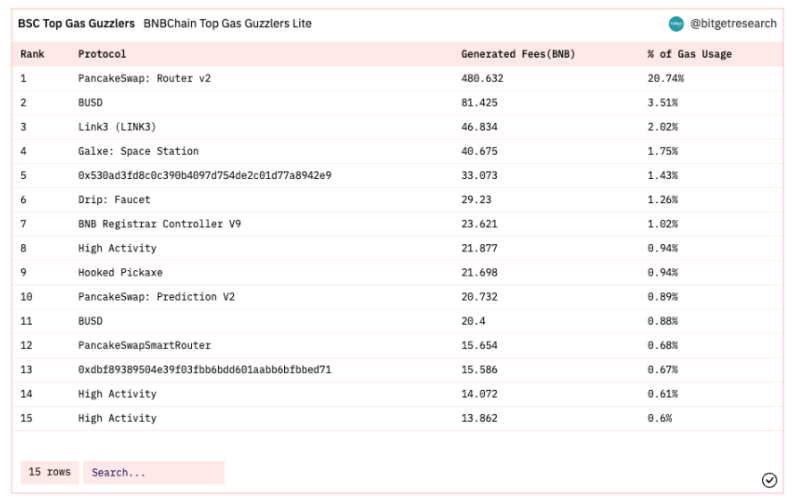The height and width of the screenshot is (496, 793).
Task: Select High Activity in rank 8 row
Action: point(117,248)
